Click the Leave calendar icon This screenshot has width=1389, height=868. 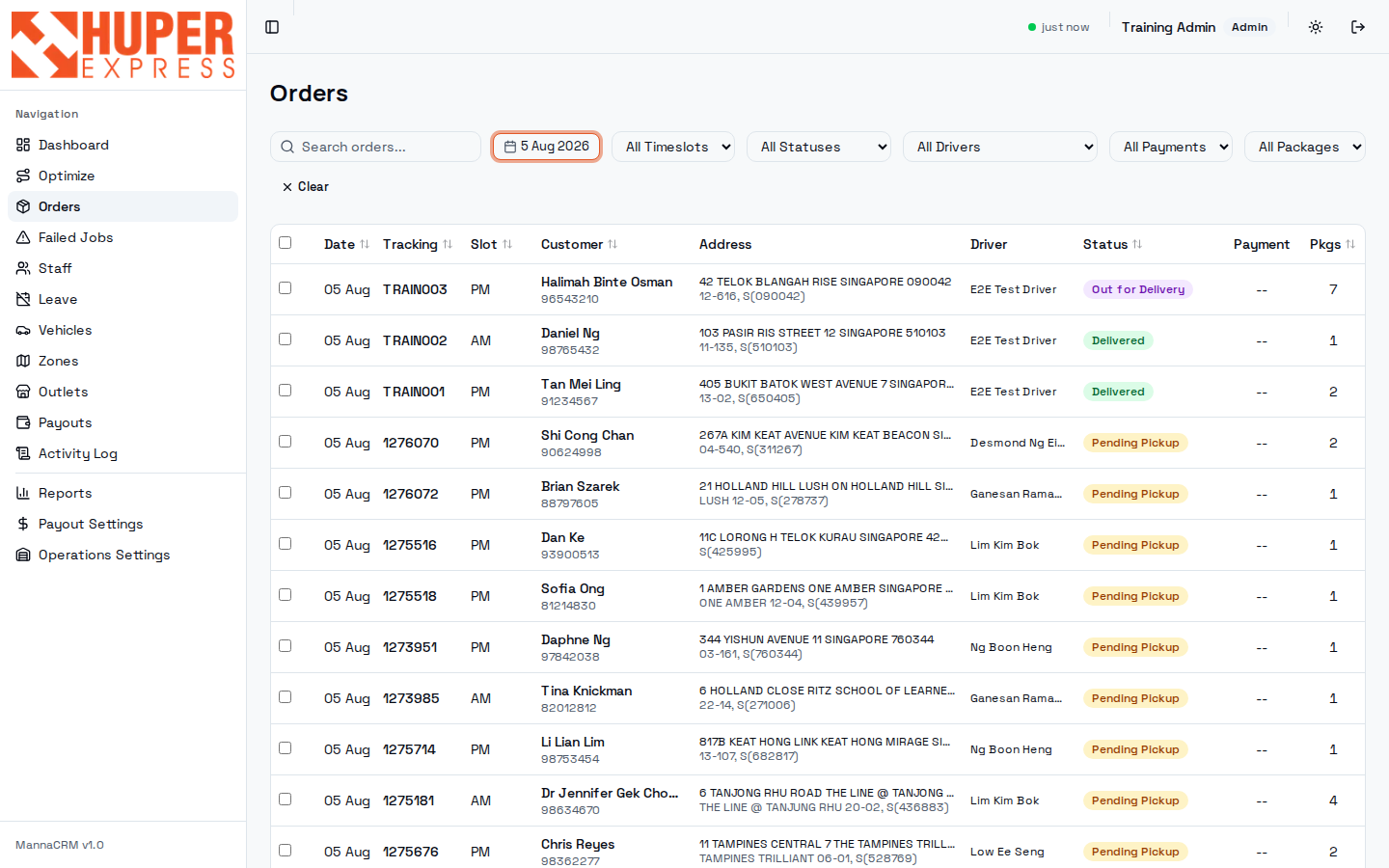pos(23,299)
